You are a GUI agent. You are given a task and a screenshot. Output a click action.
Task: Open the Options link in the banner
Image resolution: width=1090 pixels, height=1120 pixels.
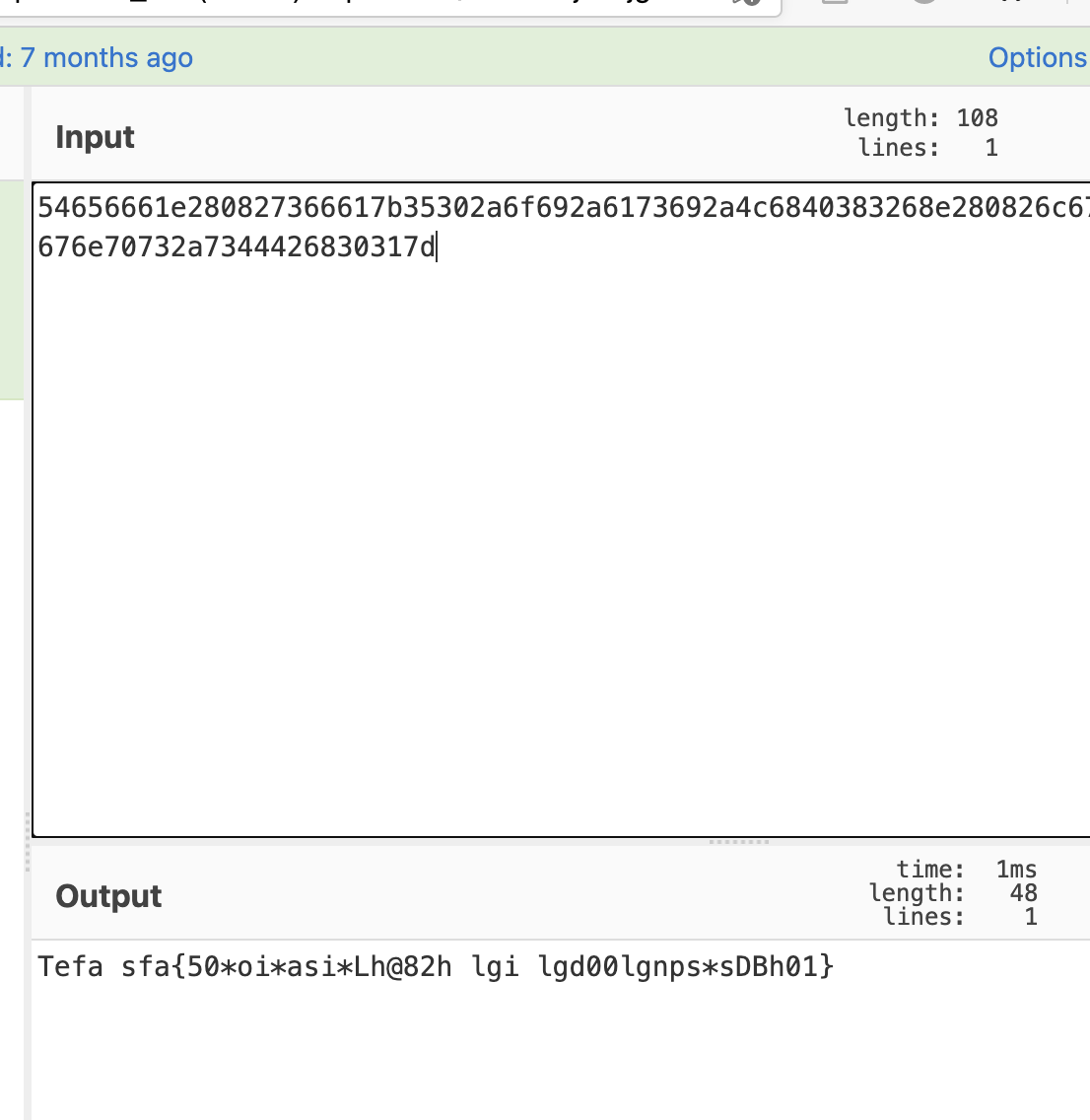pyautogui.click(x=1037, y=58)
